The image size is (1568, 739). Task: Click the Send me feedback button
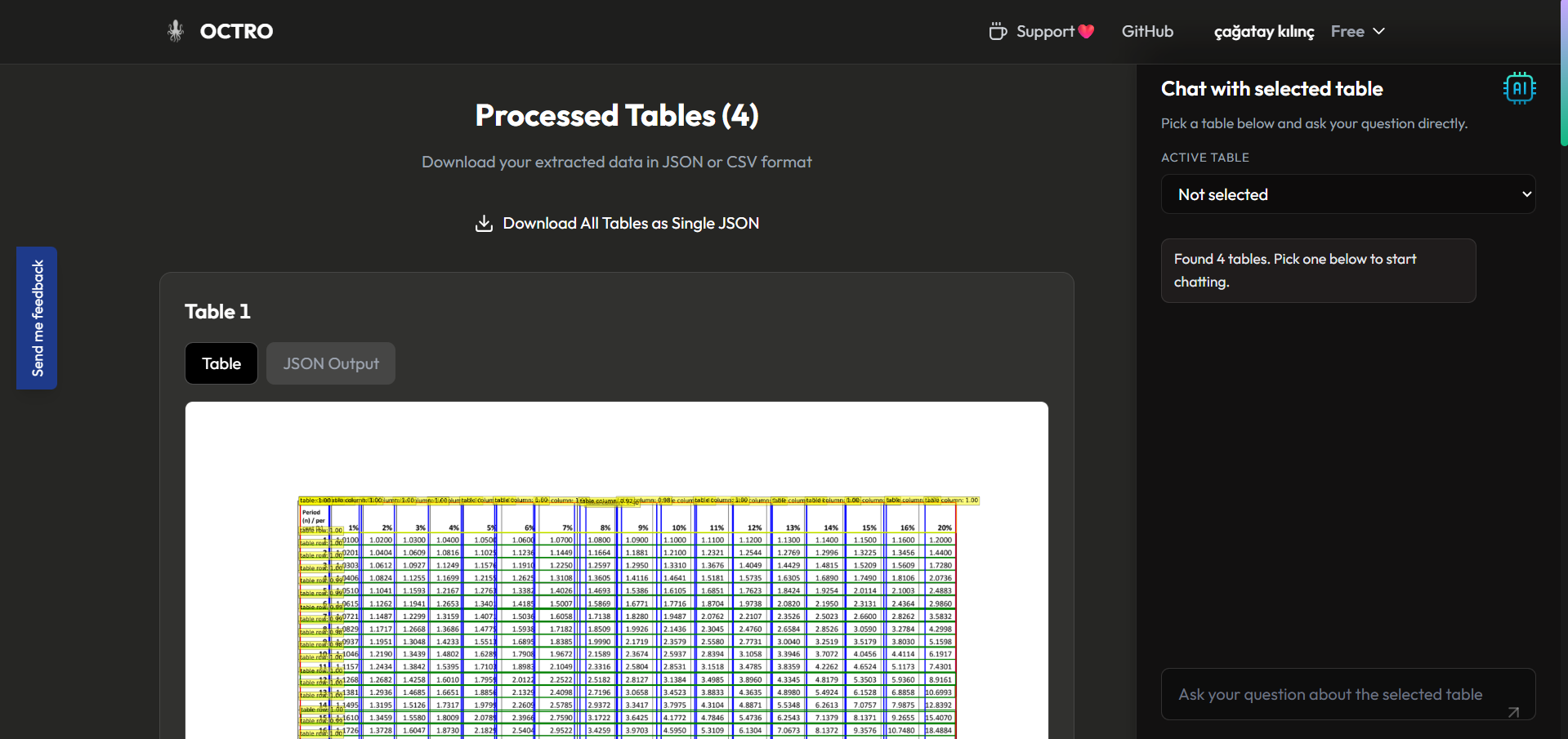37,318
